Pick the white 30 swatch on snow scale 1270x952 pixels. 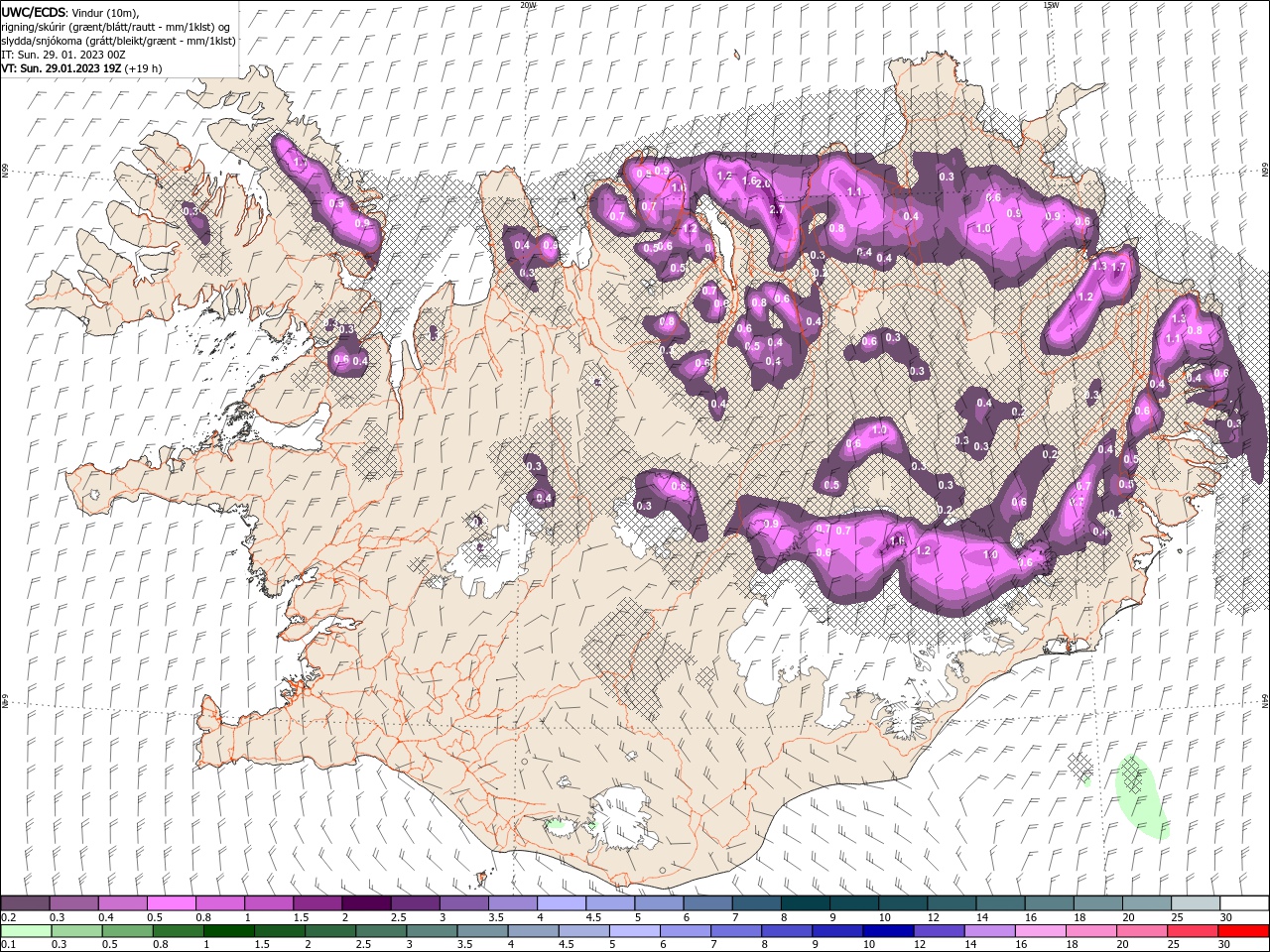click(x=1244, y=903)
